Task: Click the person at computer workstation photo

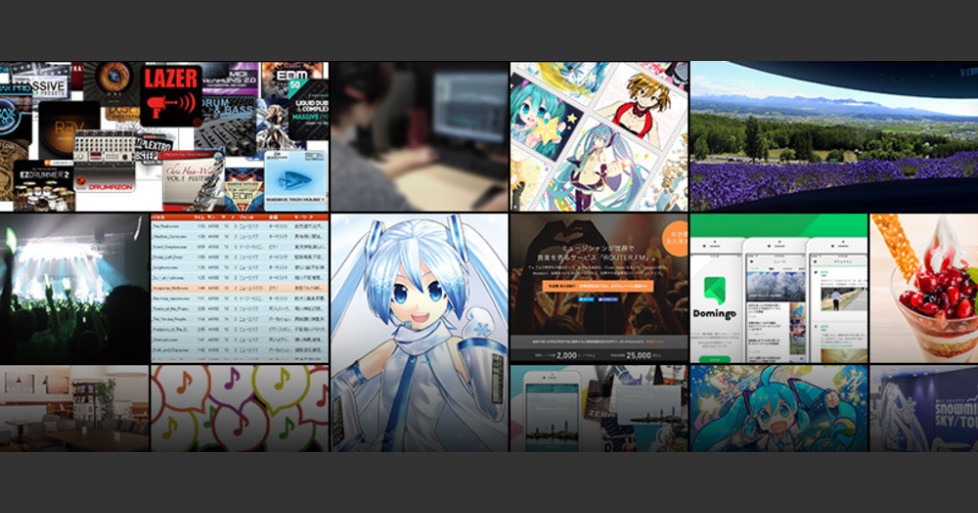Action: tap(419, 136)
